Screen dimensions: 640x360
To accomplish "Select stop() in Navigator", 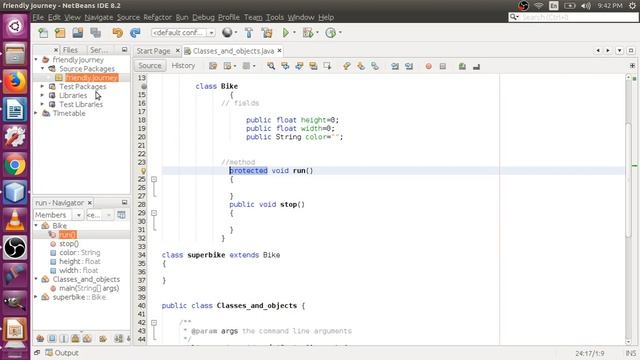I will (69, 244).
